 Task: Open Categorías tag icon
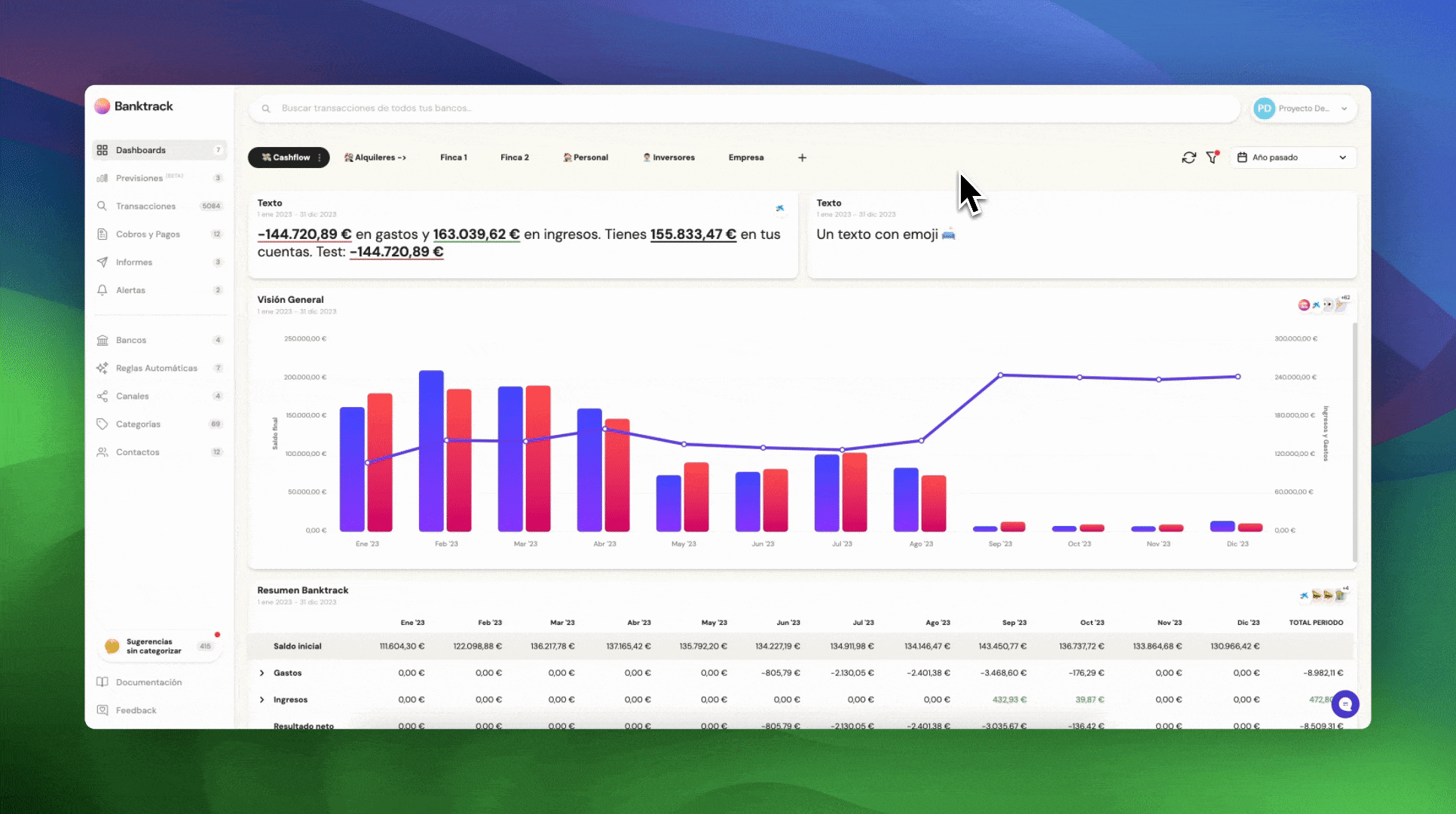102,424
